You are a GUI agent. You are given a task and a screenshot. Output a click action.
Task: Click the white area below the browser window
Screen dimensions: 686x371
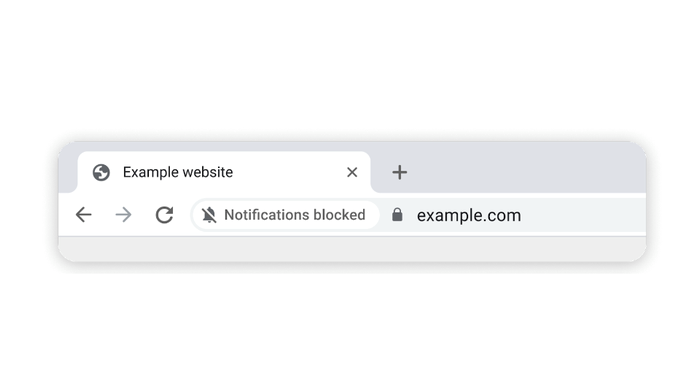(x=343, y=324)
